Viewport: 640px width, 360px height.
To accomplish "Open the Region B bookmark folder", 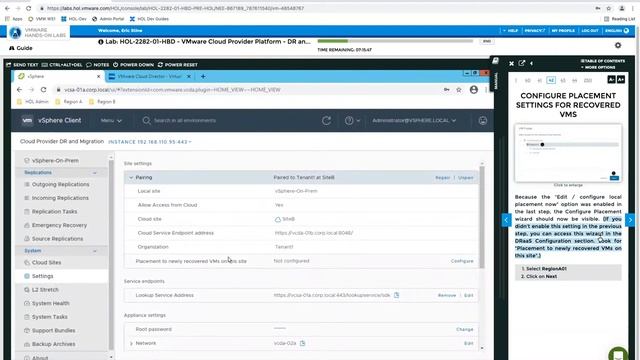I will click(x=102, y=102).
